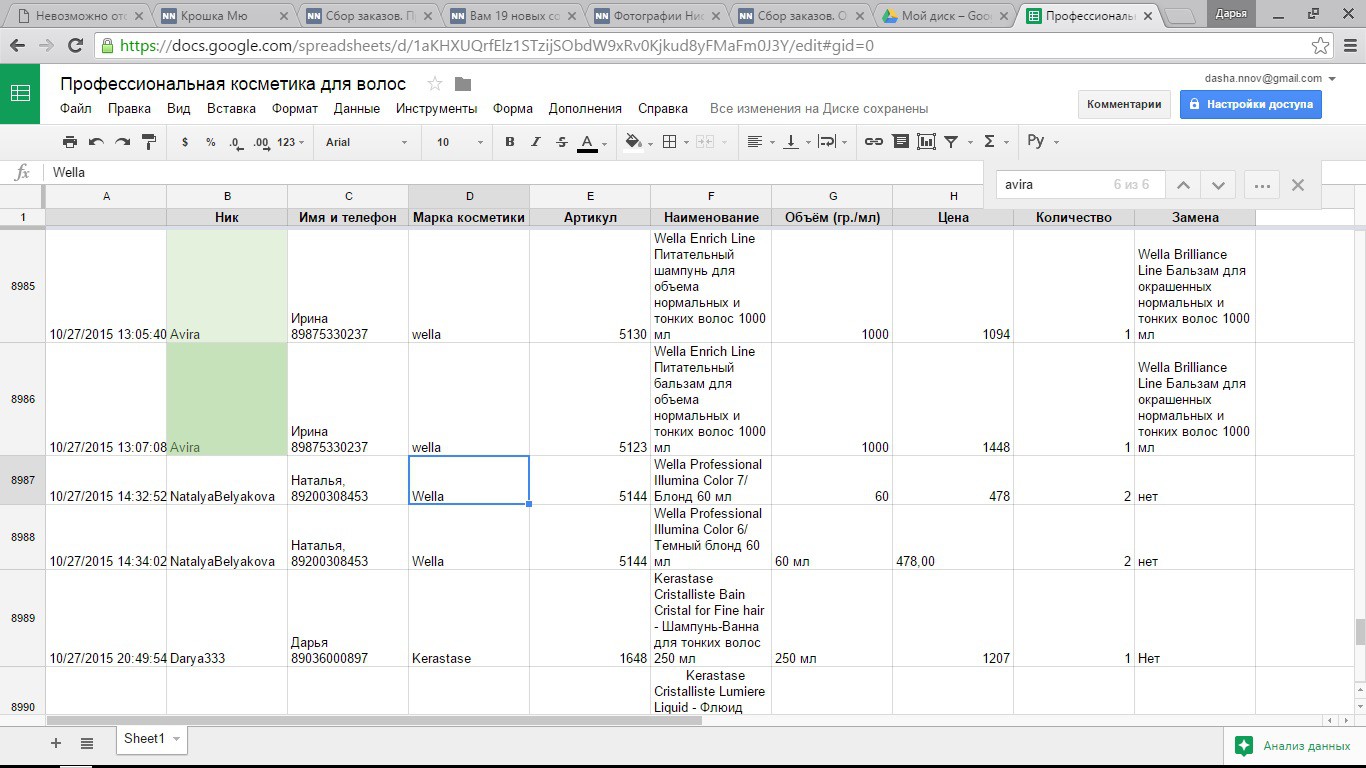Go to next search result
Screen dimensions: 1366x768
point(1218,185)
